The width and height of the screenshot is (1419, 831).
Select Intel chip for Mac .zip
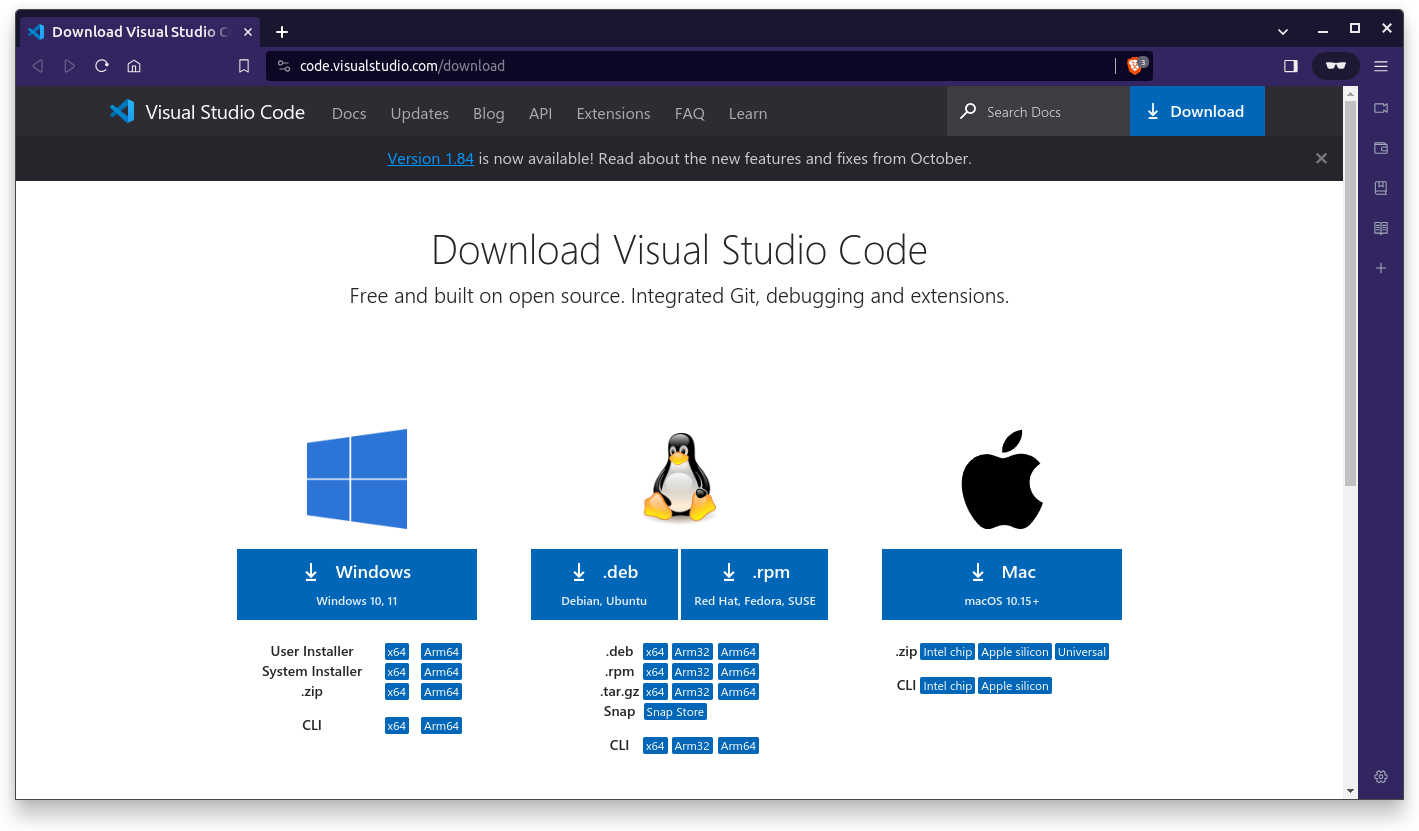[x=947, y=652]
